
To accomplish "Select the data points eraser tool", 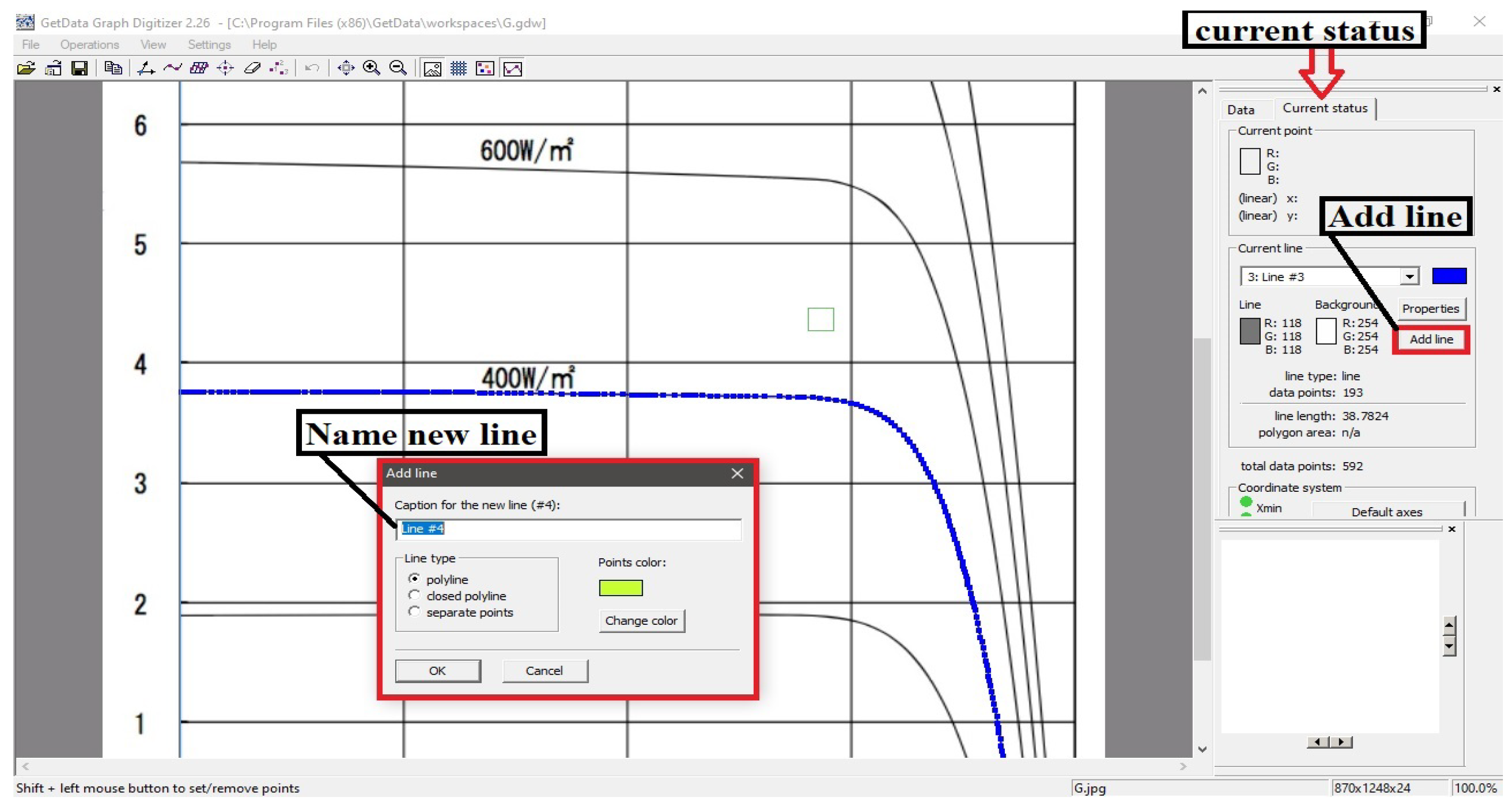I will tap(252, 69).
